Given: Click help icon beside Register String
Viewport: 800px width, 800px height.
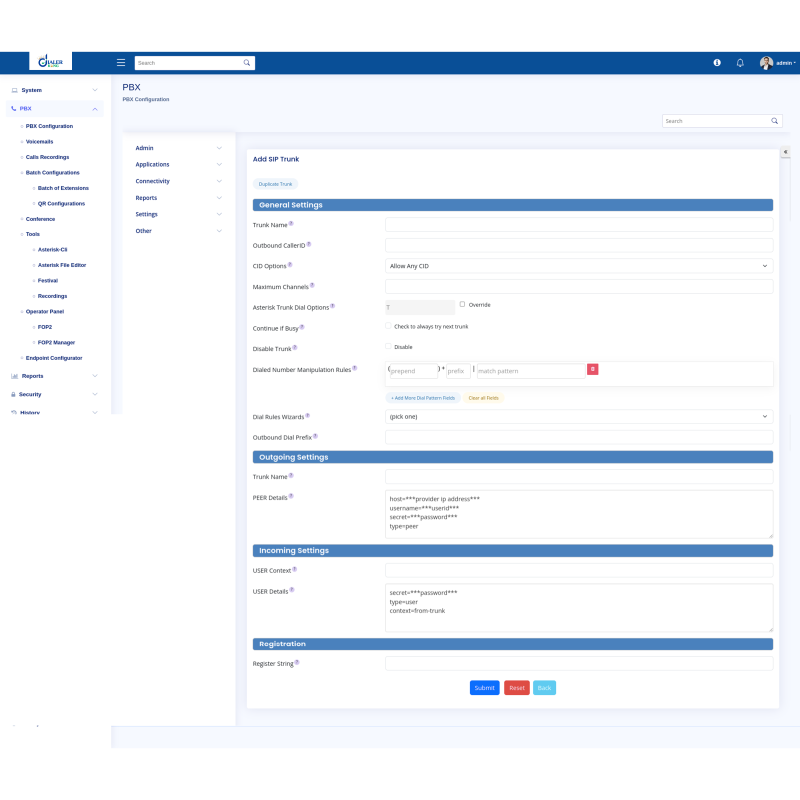Looking at the screenshot, I should coord(297,662).
